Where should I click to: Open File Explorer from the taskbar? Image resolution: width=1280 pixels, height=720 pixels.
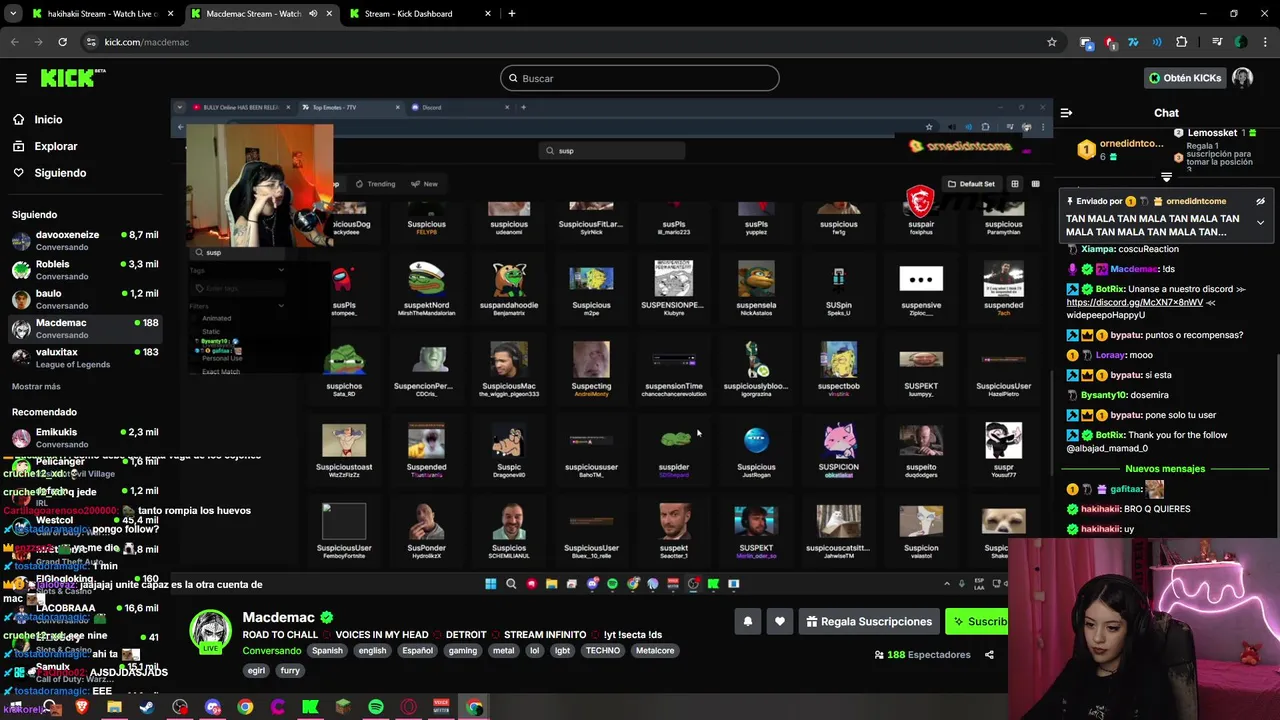pos(114,707)
